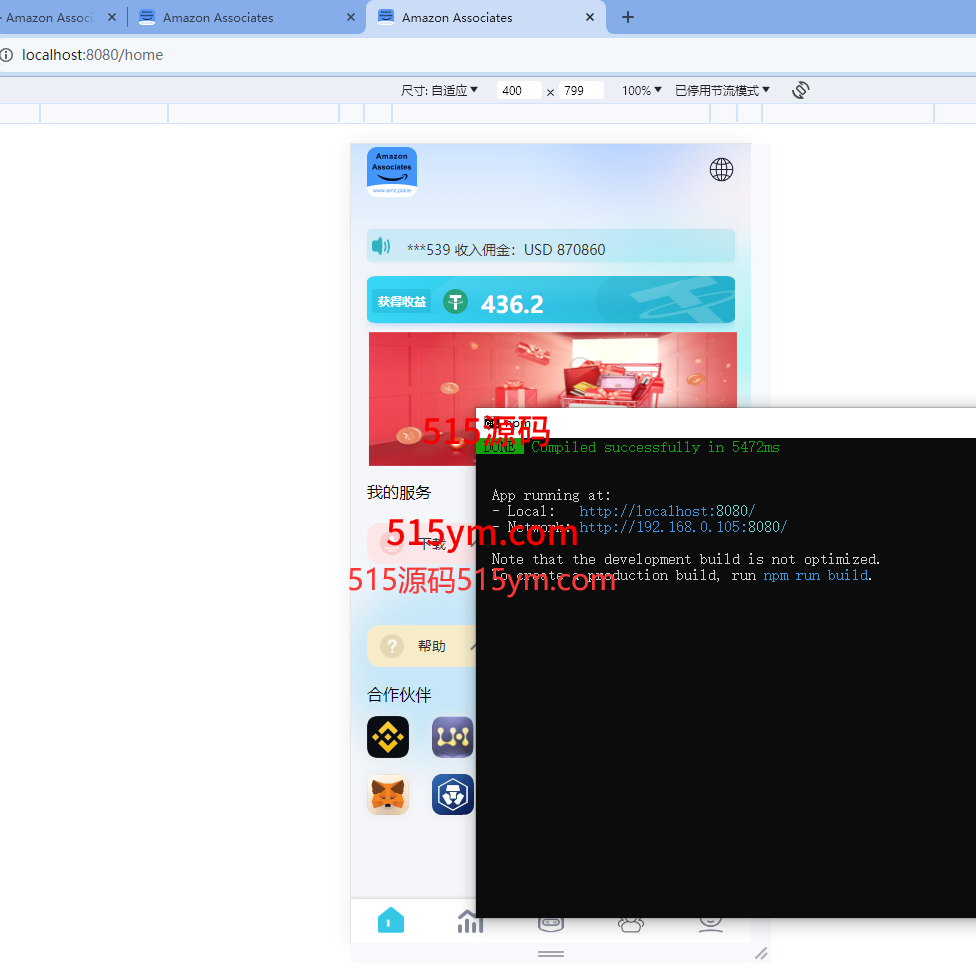Open a new browser tab
The height and width of the screenshot is (971, 976).
(628, 17)
